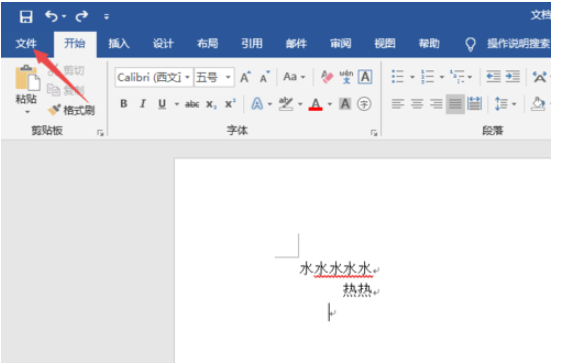Screen dimensions: 568x363
Task: Toggle italic formatting
Action: [143, 104]
